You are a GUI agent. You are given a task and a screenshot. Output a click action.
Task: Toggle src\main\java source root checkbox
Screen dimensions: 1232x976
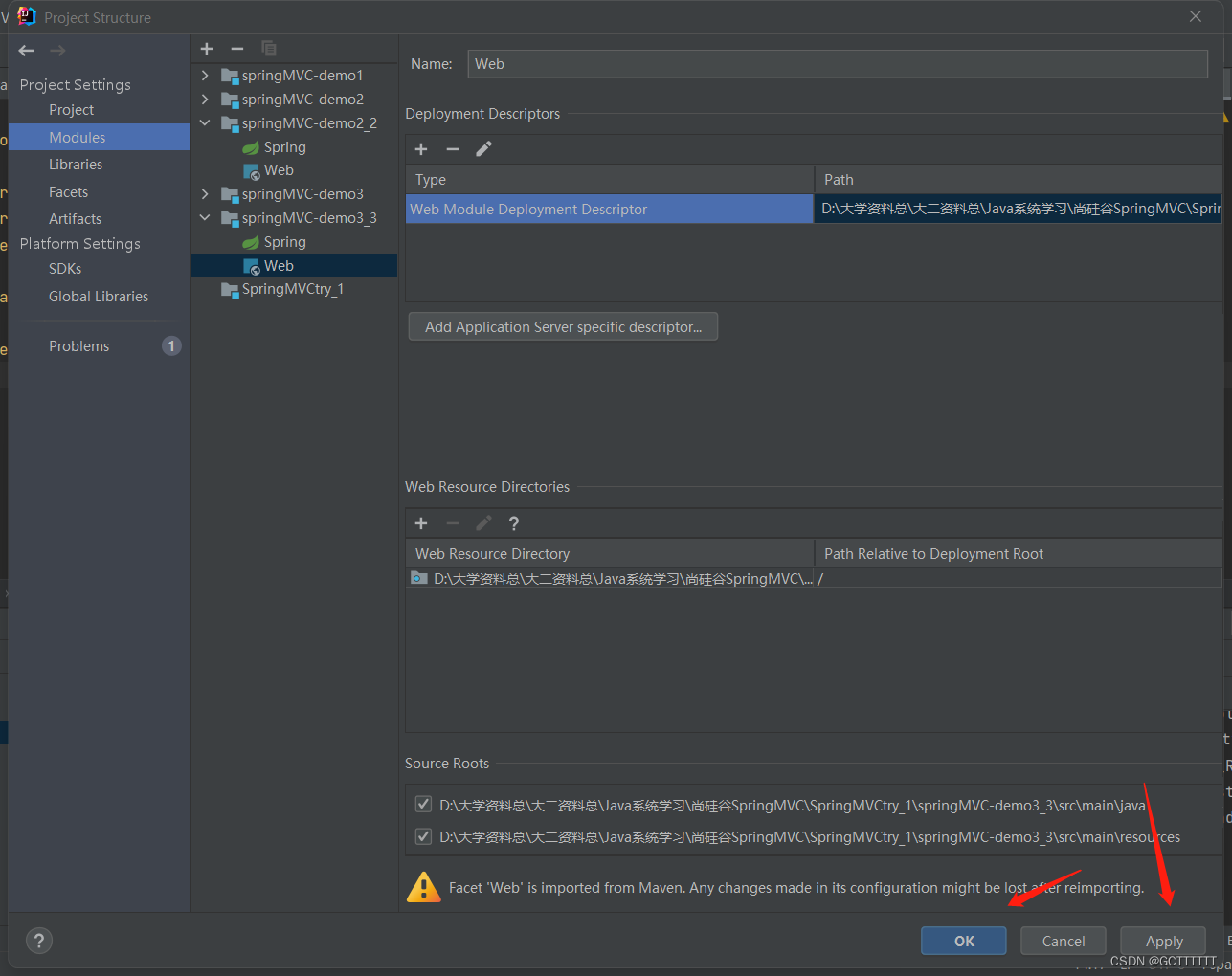click(x=423, y=804)
